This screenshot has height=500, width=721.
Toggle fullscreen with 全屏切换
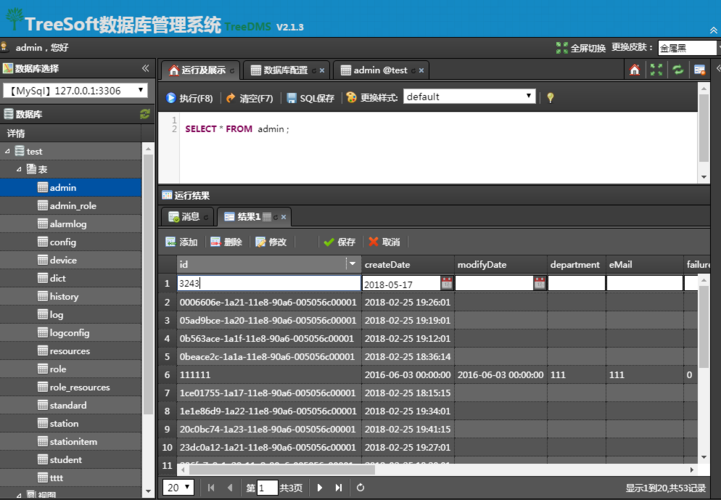pos(581,48)
